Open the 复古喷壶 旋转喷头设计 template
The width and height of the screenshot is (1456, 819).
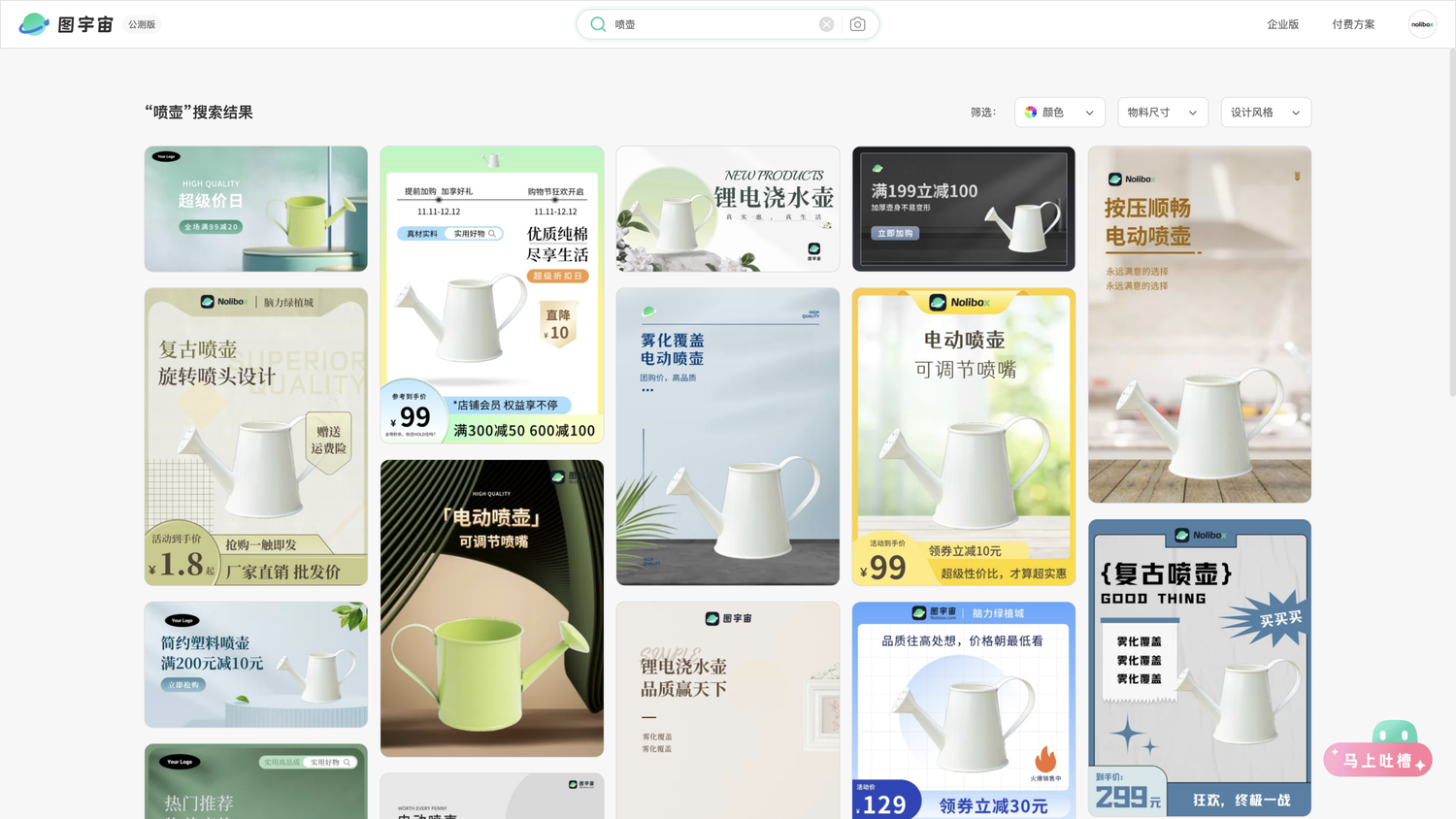[x=256, y=437]
